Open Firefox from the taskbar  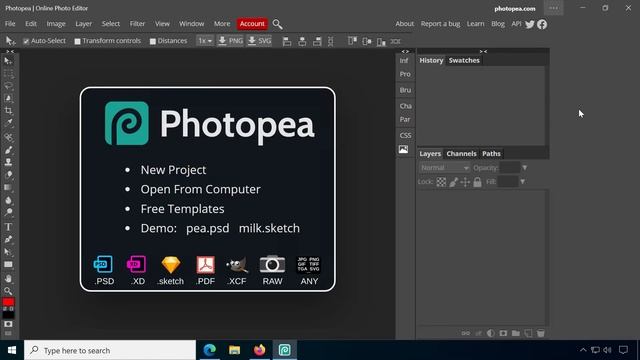(259, 350)
